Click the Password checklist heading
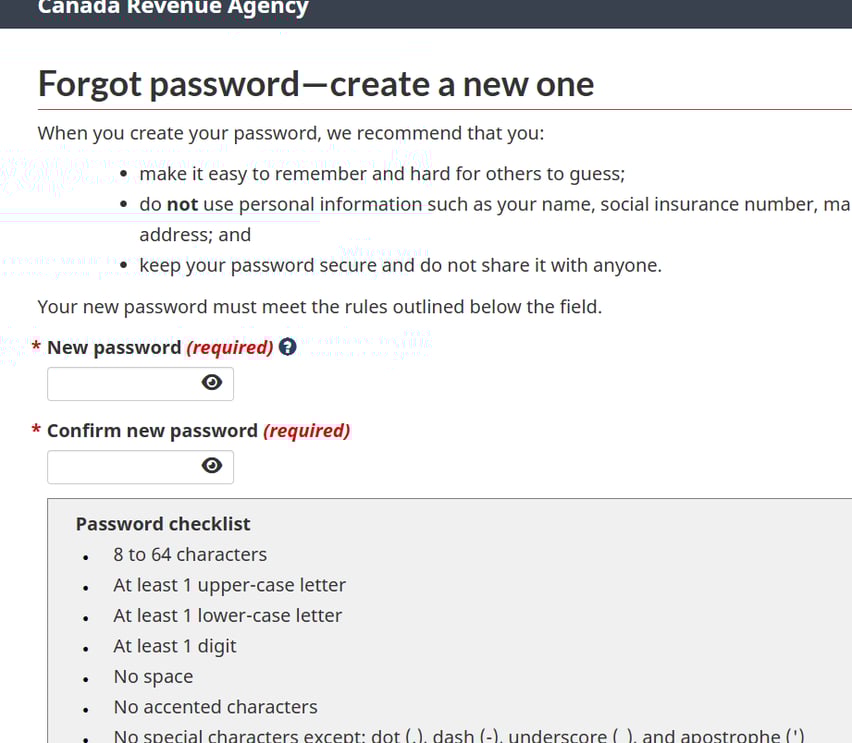The height and width of the screenshot is (743, 852). tap(162, 523)
